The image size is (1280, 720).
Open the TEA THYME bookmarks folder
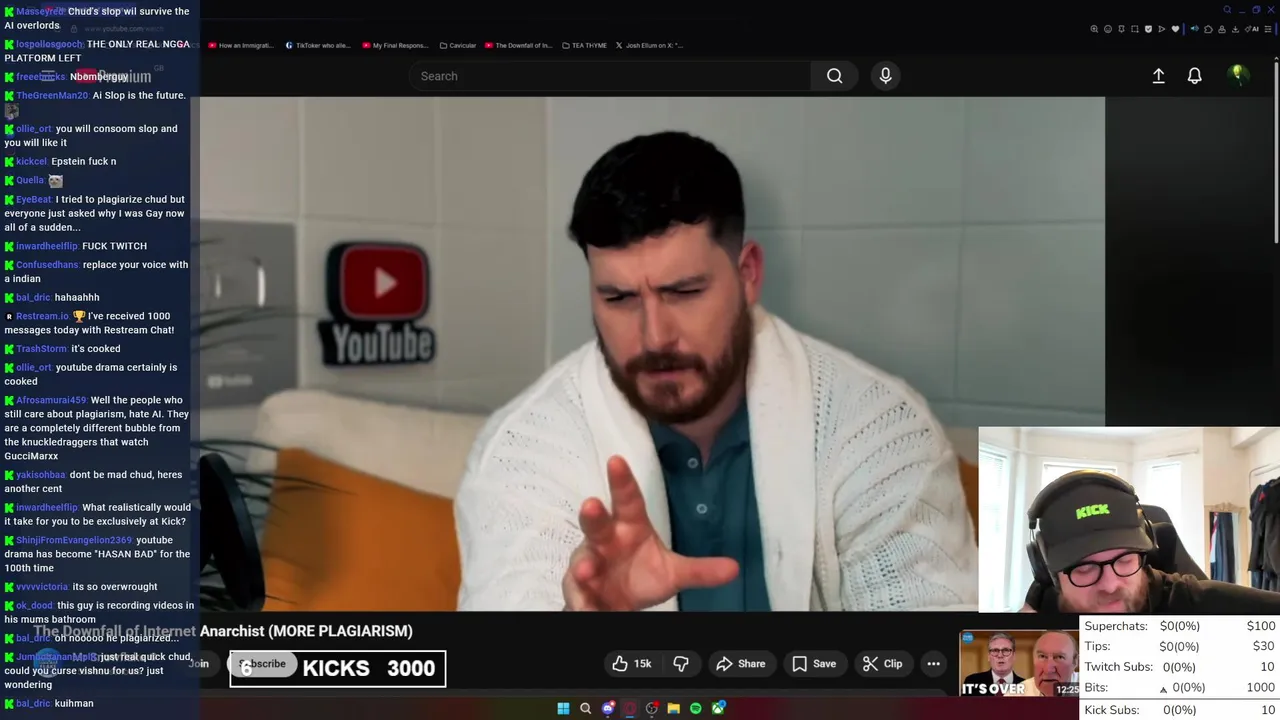(584, 45)
